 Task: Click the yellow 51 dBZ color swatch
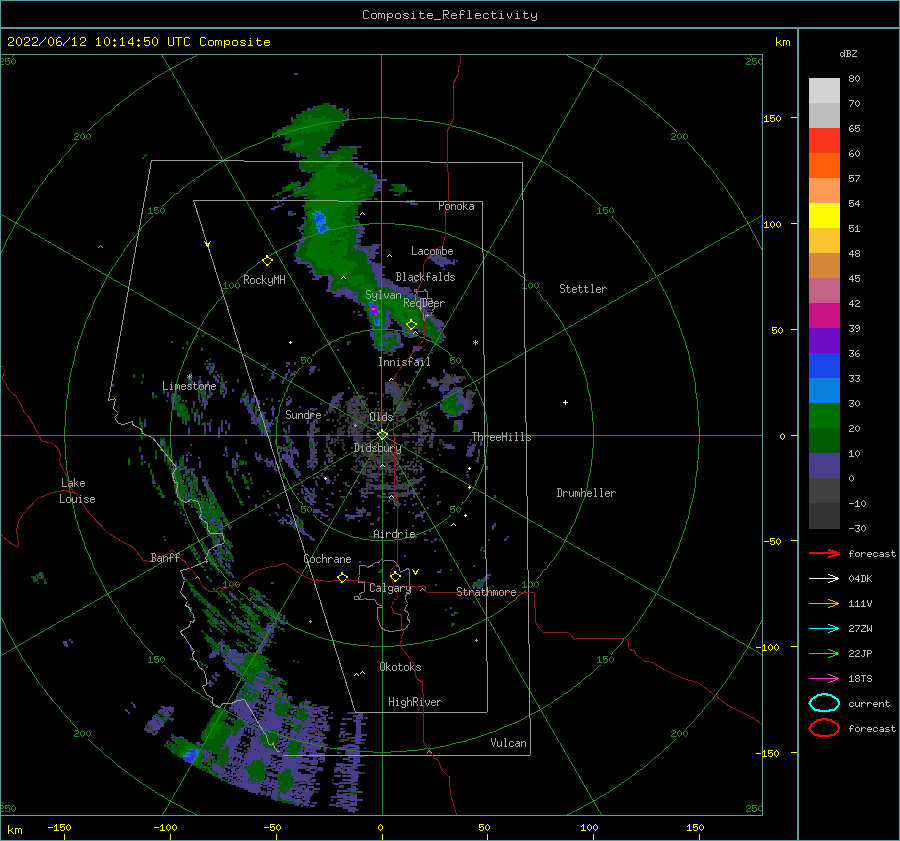(824, 215)
